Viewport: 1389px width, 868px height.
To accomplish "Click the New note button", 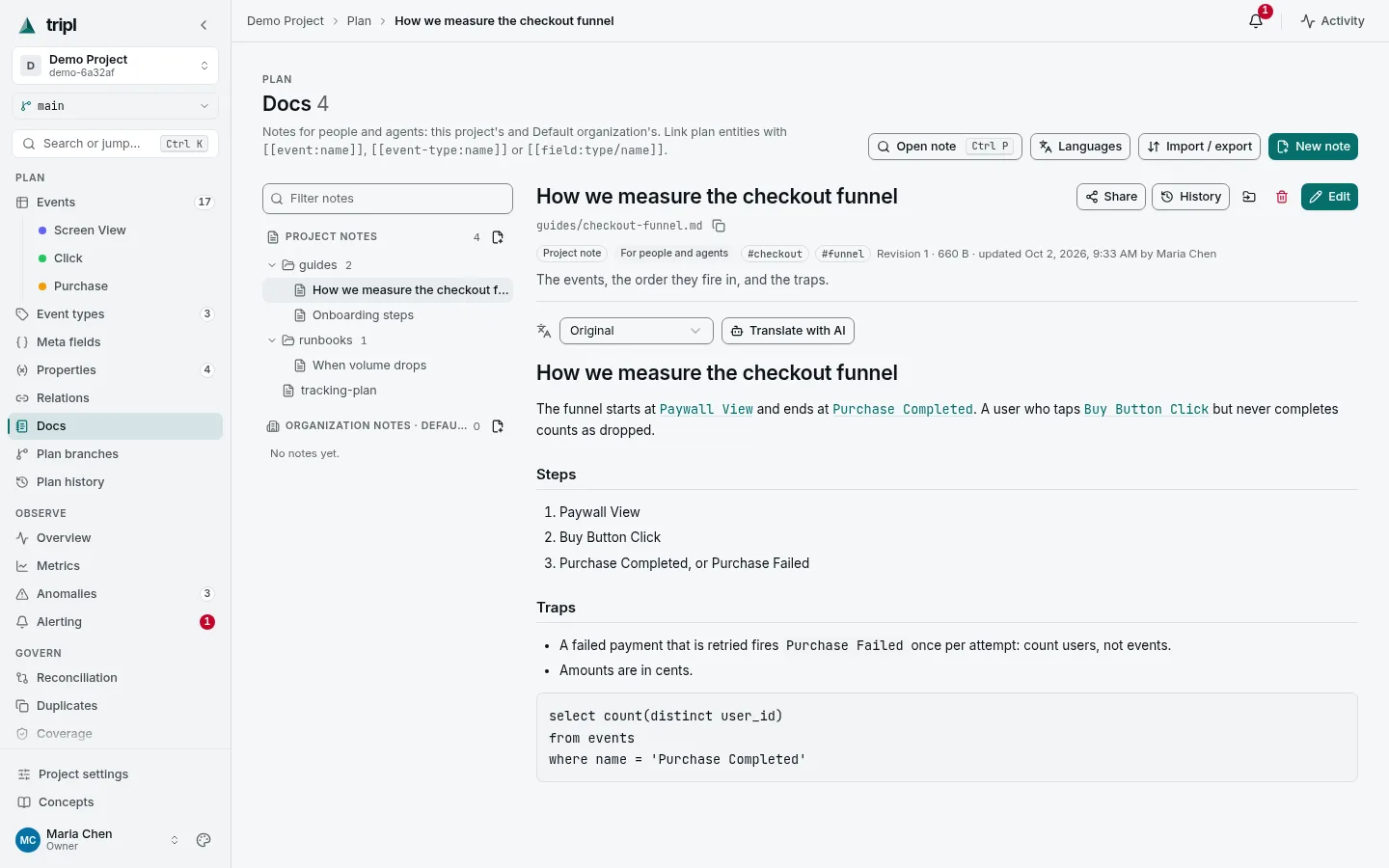I will pos(1313,147).
